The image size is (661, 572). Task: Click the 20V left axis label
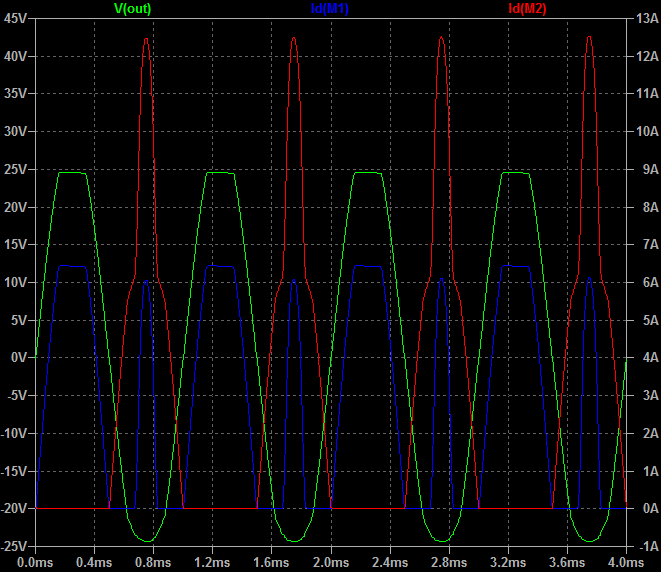click(x=16, y=207)
